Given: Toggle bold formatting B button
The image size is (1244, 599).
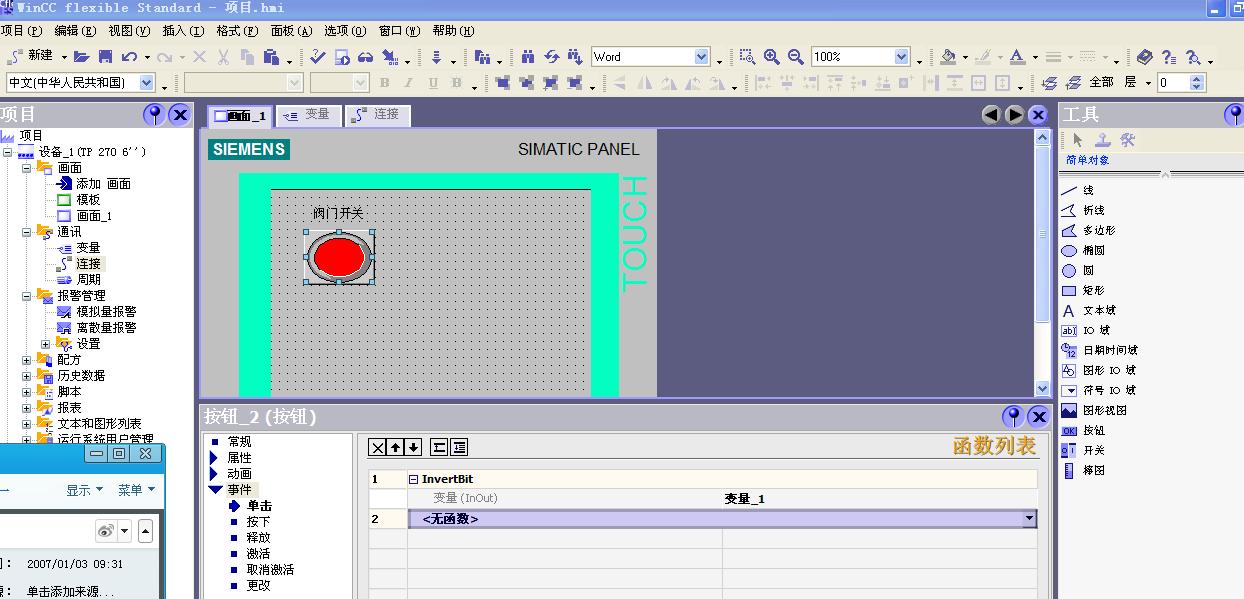Looking at the screenshot, I should click(x=385, y=83).
